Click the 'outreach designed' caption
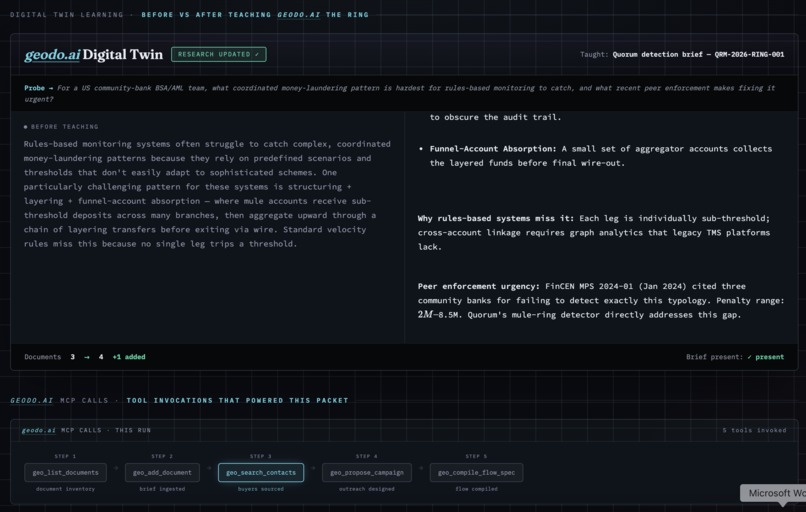This screenshot has width=806, height=512. (x=367, y=489)
